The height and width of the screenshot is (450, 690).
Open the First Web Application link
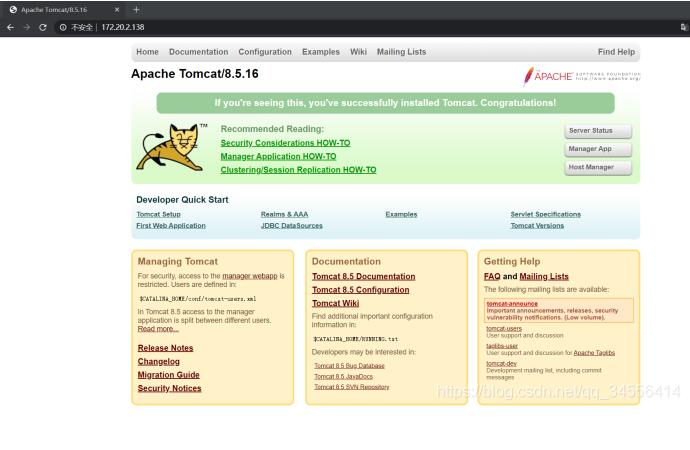[171, 225]
